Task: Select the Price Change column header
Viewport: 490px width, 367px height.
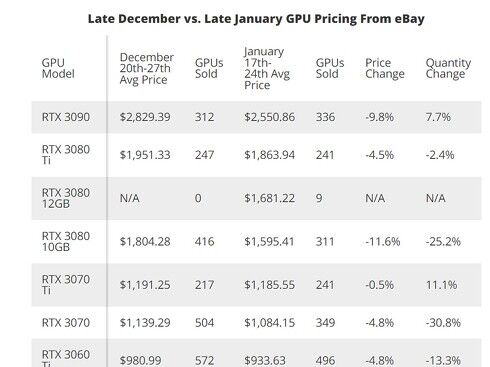Action: pyautogui.click(x=385, y=68)
